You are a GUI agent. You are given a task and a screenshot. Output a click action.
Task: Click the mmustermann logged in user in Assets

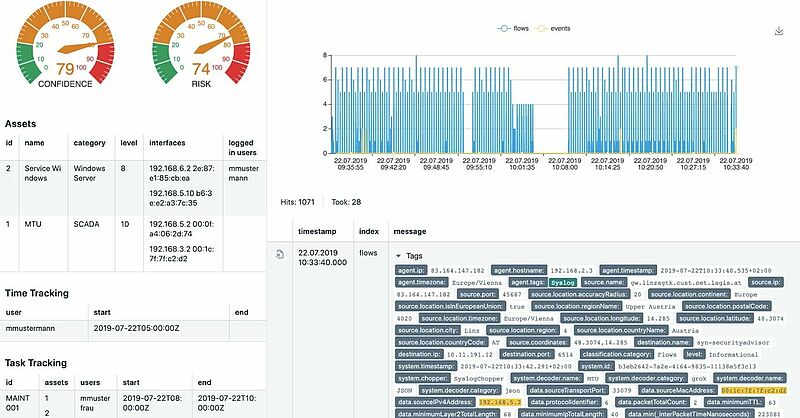click(243, 173)
